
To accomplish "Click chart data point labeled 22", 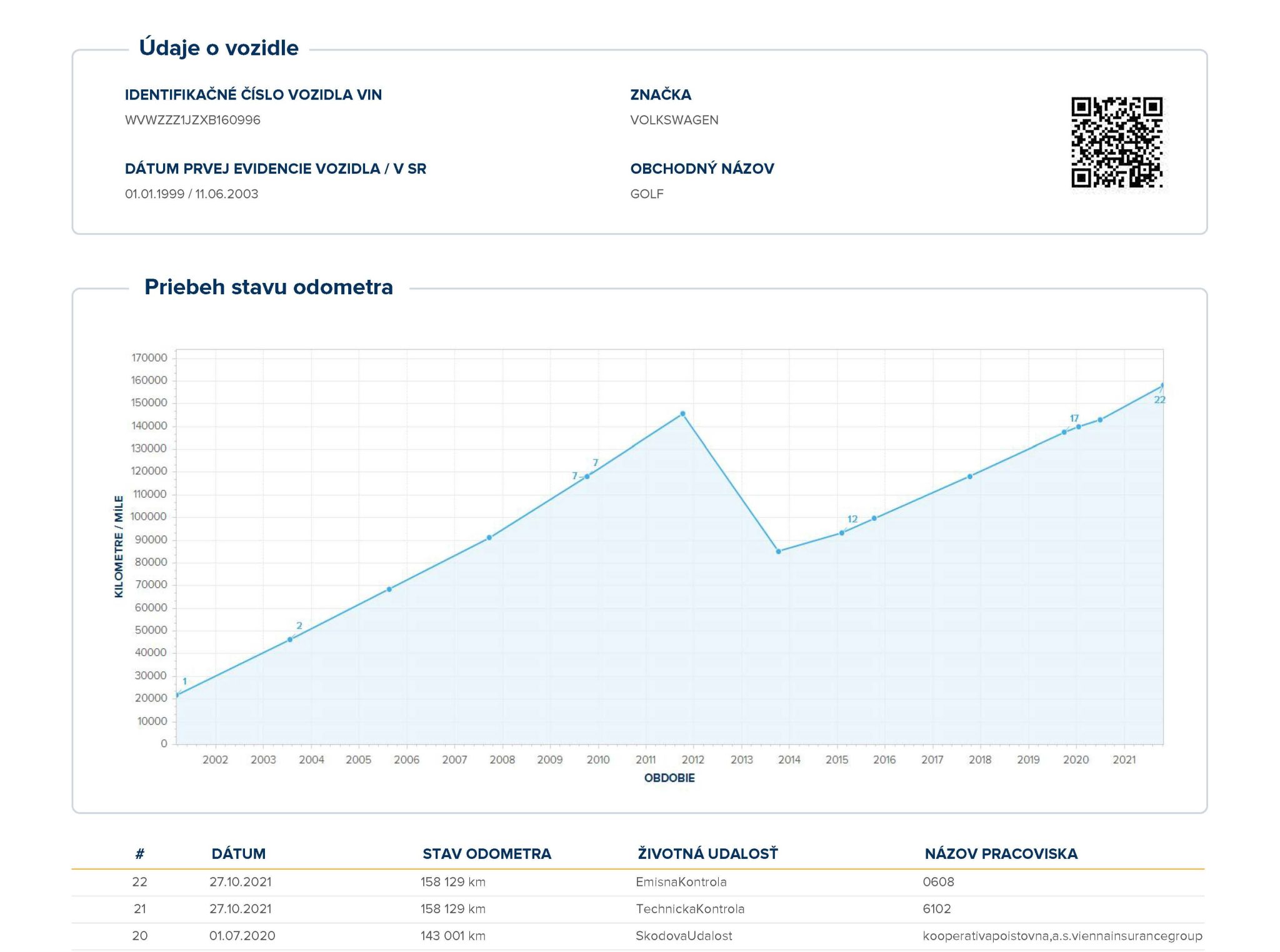I will coord(1162,385).
